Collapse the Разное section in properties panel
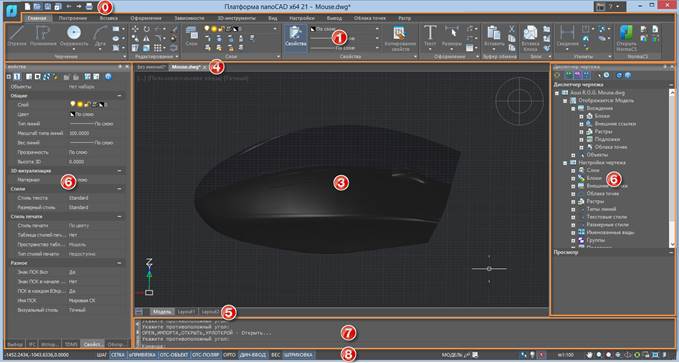The height and width of the screenshot is (363, 679). click(x=120, y=263)
